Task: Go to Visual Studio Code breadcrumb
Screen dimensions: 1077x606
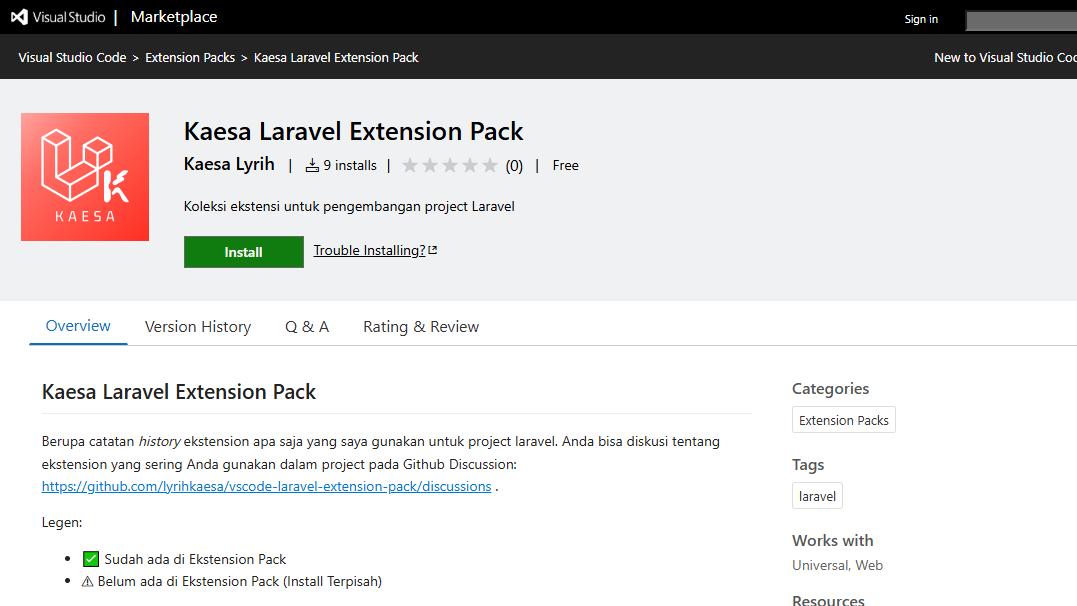Action: click(x=72, y=58)
